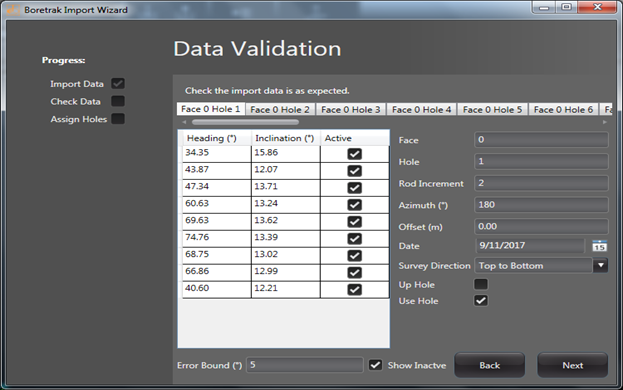Viewport: 623px width, 390px height.
Task: Select heading cell 34.35
Action: pos(217,154)
